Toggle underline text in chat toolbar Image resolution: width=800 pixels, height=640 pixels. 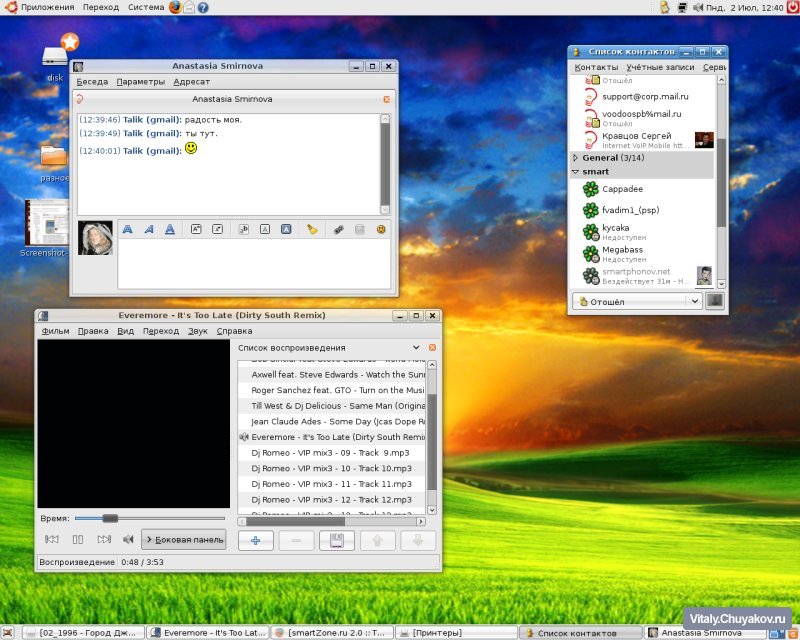click(x=170, y=230)
